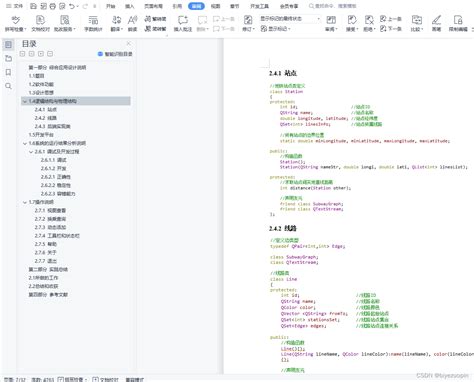474x382 pixels.
Task: Select the ink pen (画笔) tool
Action: tap(436, 23)
